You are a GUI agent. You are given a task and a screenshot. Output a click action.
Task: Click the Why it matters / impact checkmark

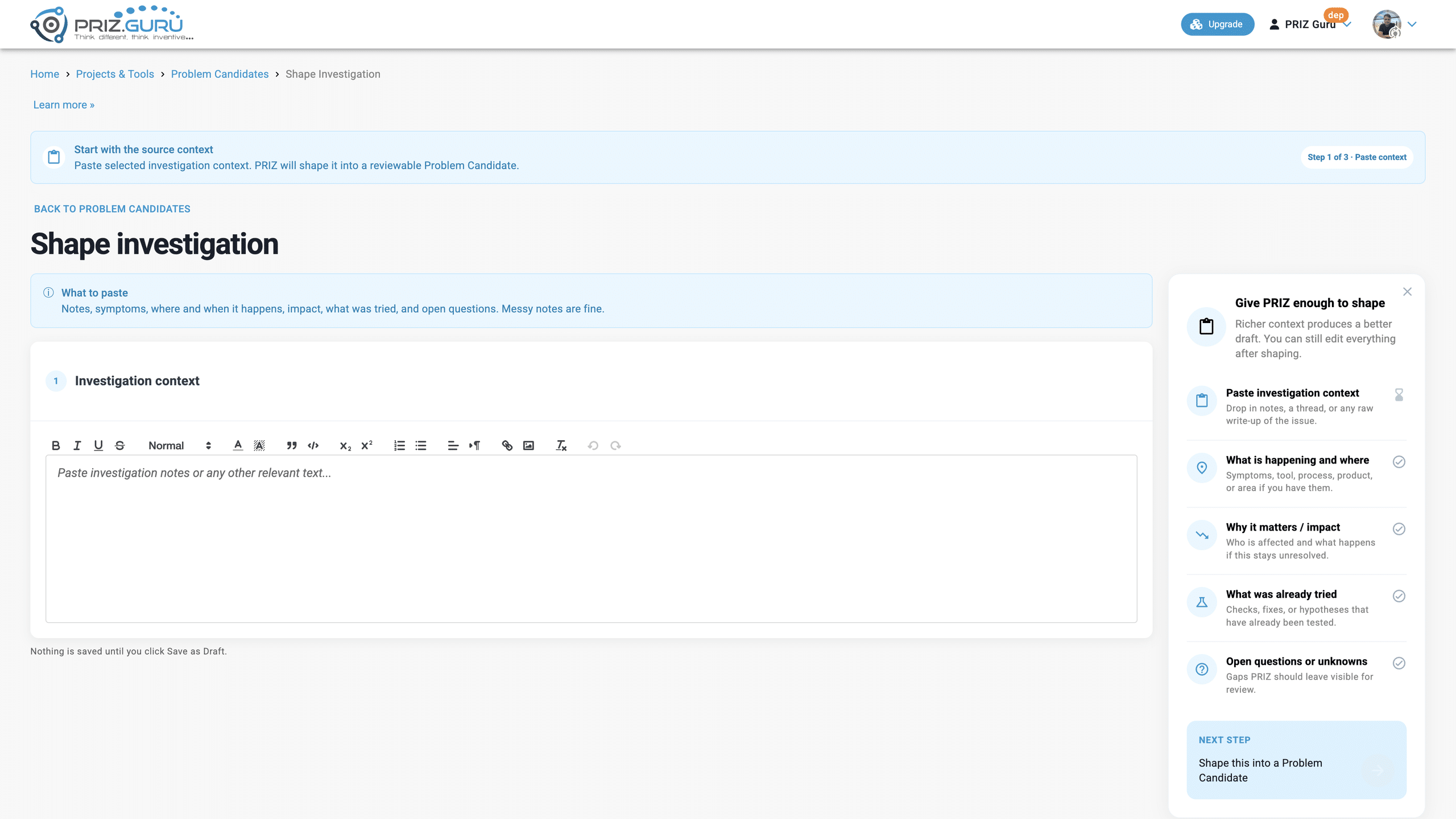click(x=1399, y=529)
